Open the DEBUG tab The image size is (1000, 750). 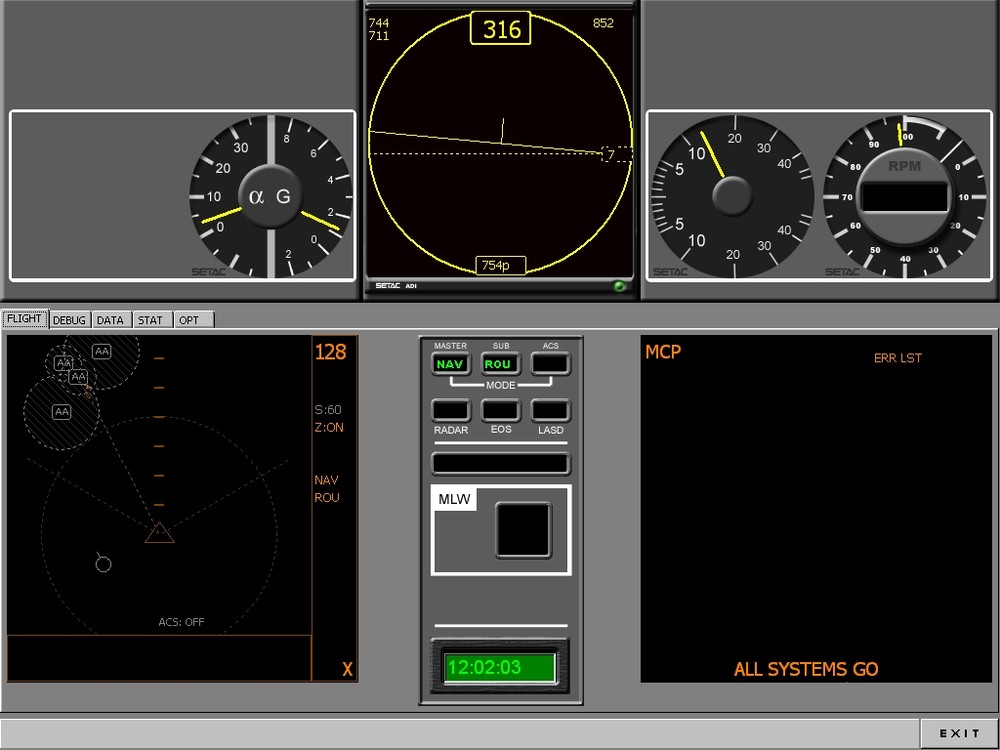(69, 320)
